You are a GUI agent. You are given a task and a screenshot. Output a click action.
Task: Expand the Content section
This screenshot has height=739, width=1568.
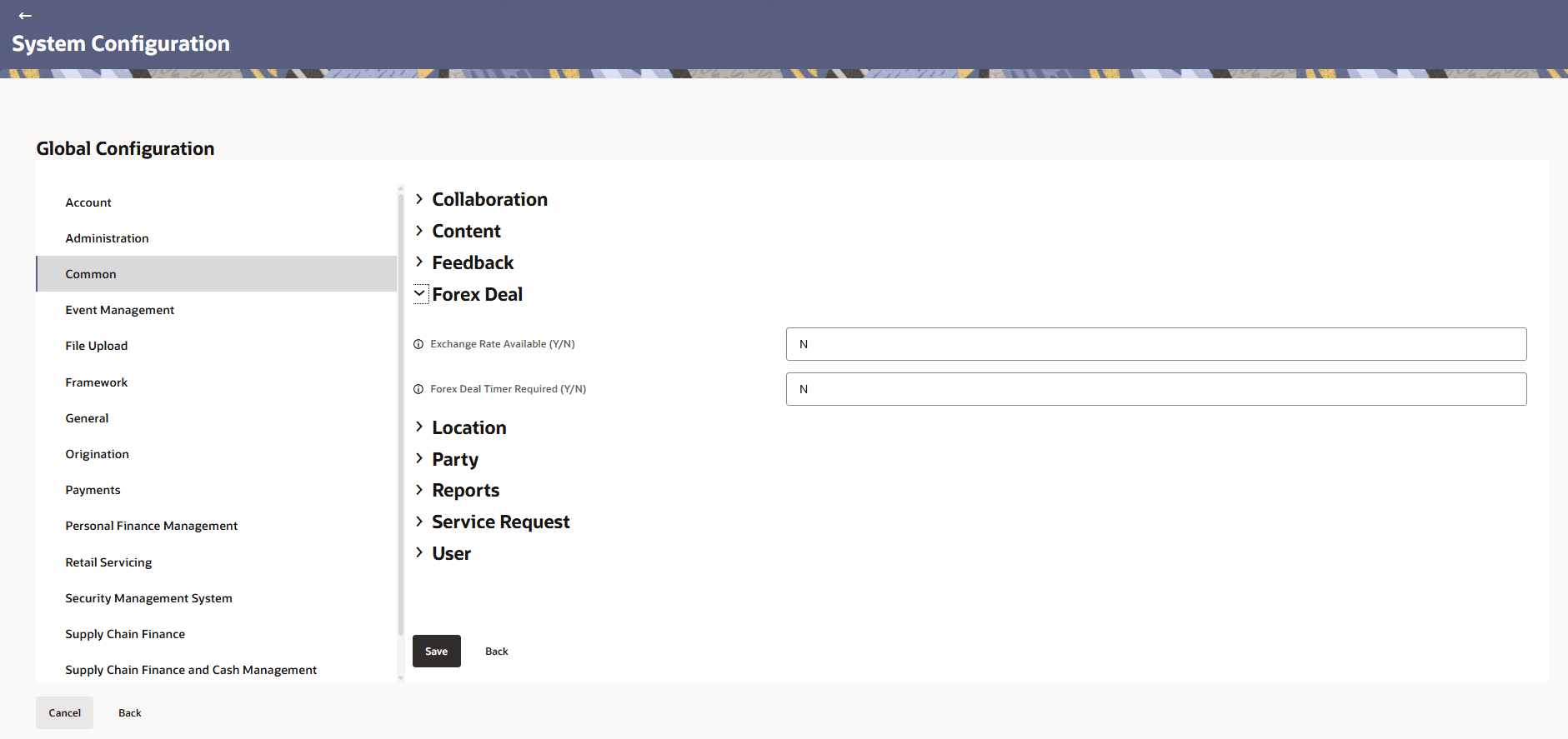(420, 231)
